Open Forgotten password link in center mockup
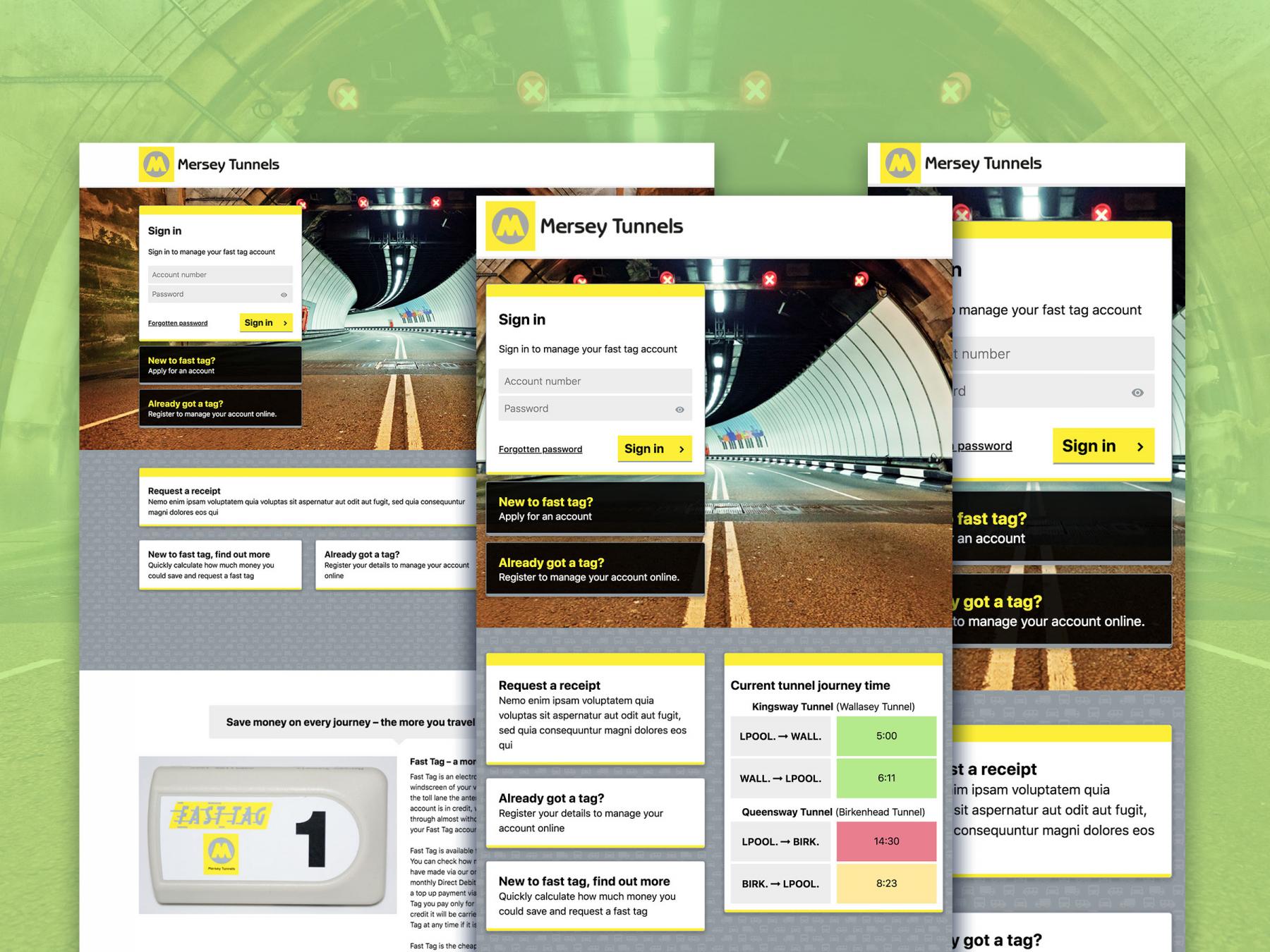 [540, 449]
